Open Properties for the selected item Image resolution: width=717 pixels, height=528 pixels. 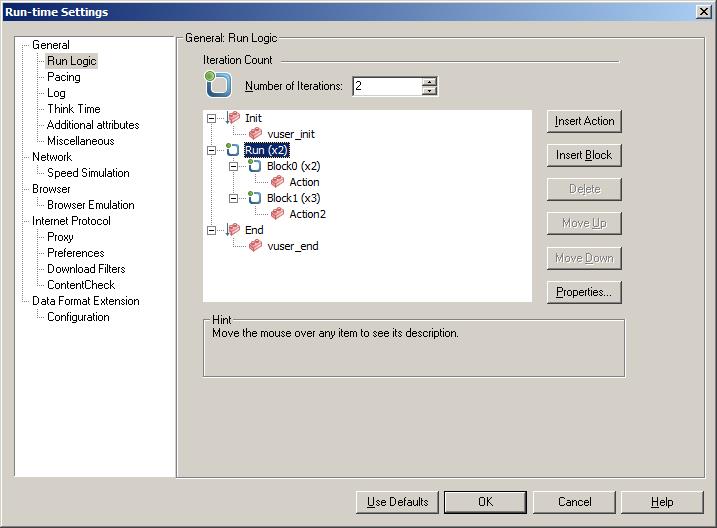click(585, 292)
